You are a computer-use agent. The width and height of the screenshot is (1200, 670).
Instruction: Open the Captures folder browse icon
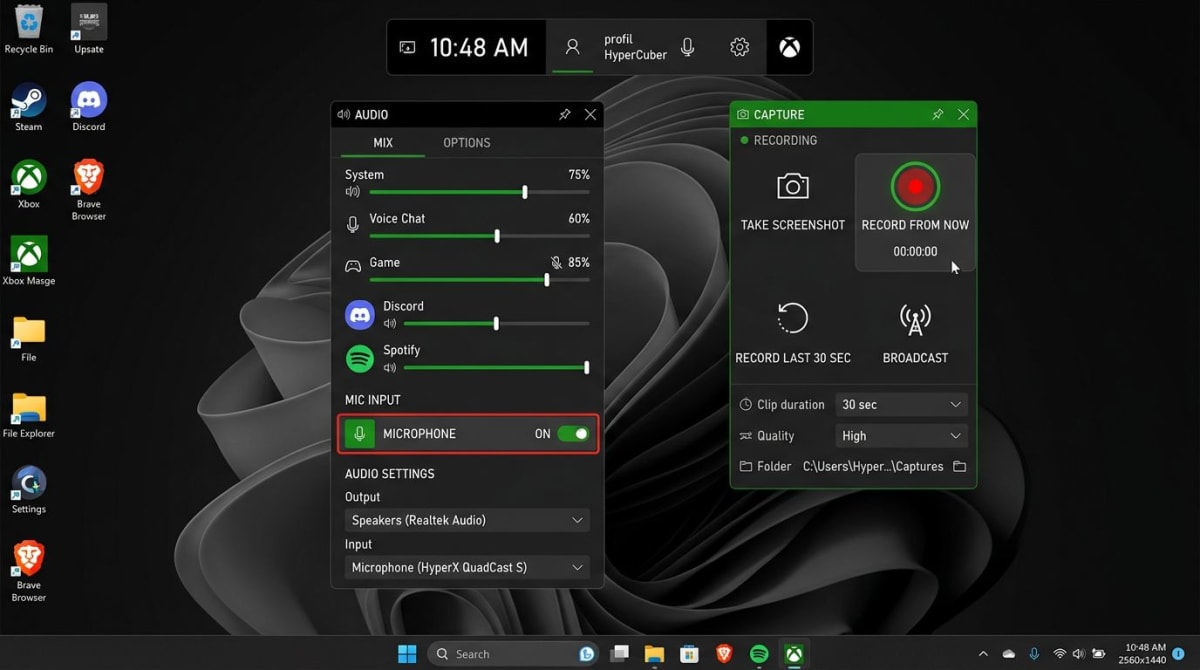click(x=959, y=466)
